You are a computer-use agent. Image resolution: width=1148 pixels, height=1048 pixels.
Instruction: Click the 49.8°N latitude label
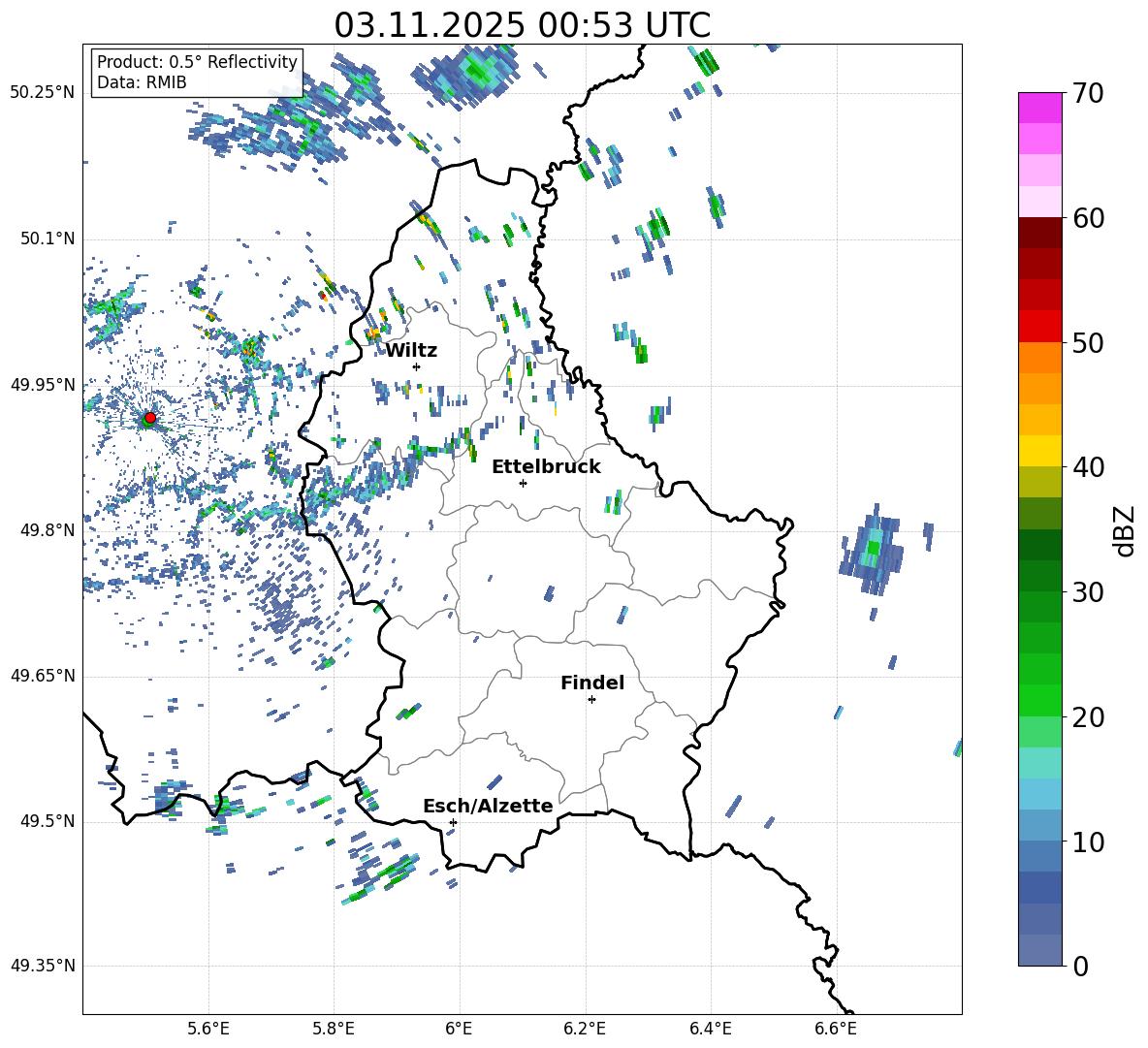pos(48,530)
